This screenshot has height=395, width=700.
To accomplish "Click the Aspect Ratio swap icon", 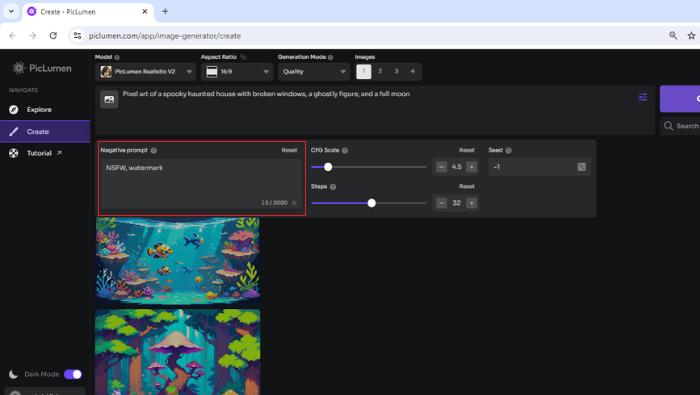I will coord(243,57).
